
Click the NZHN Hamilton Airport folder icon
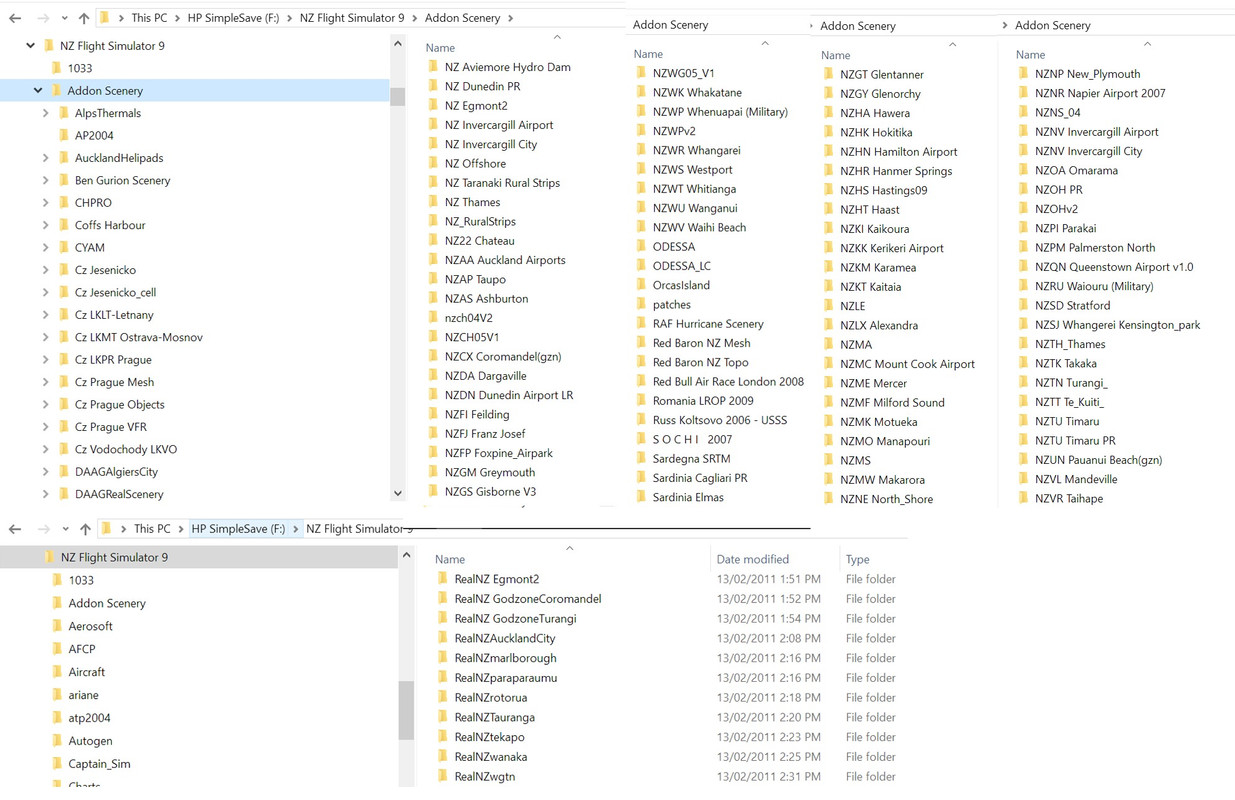coord(828,151)
